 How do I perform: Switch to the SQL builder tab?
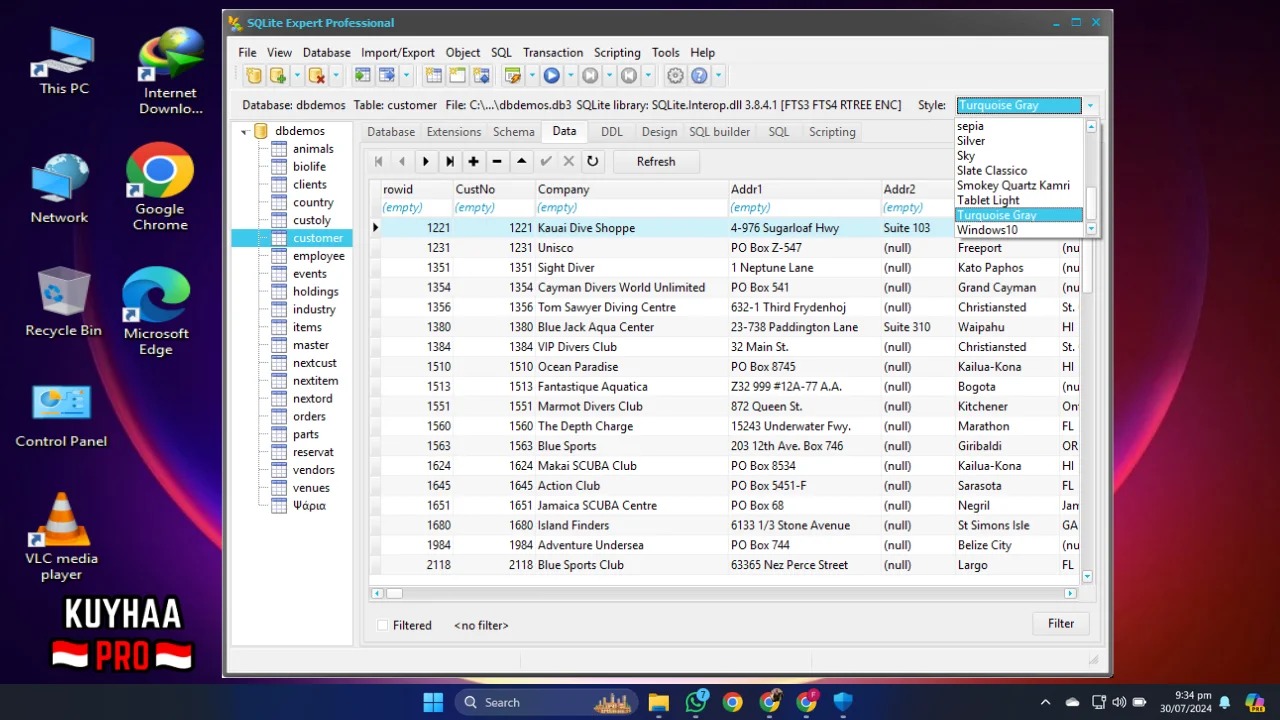pyautogui.click(x=719, y=131)
